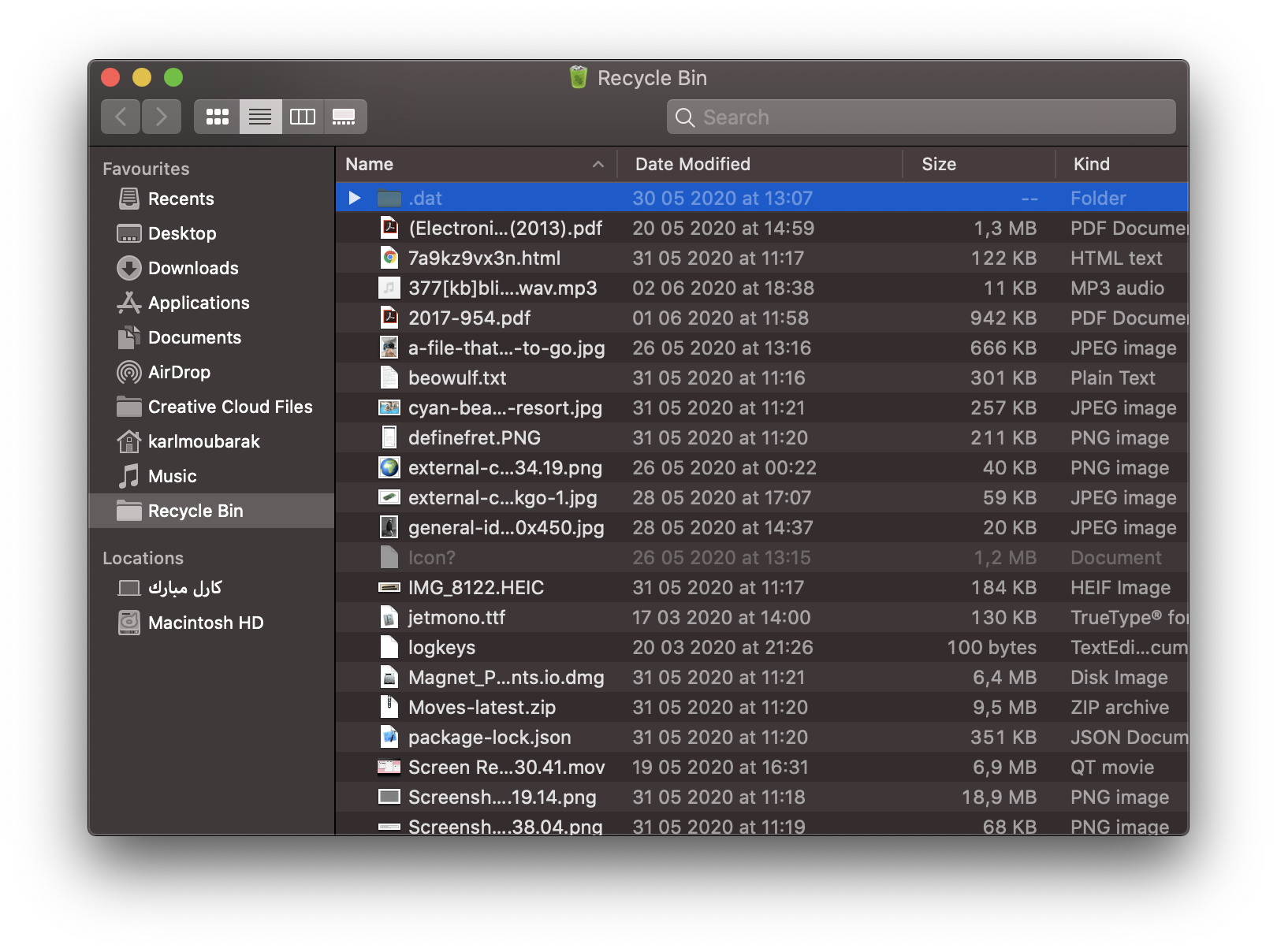Click the HEIF Image kind cell

pos(1120,587)
